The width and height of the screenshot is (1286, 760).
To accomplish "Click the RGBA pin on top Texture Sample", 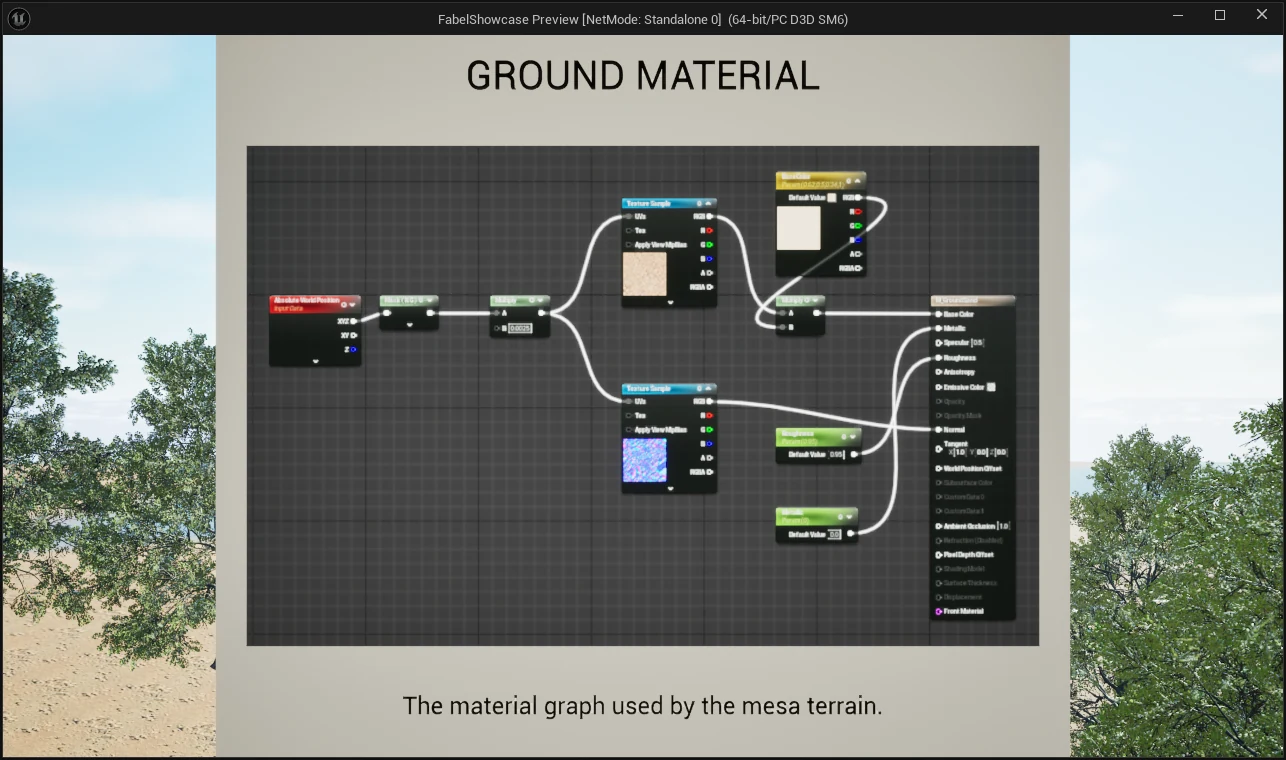I will [x=709, y=287].
